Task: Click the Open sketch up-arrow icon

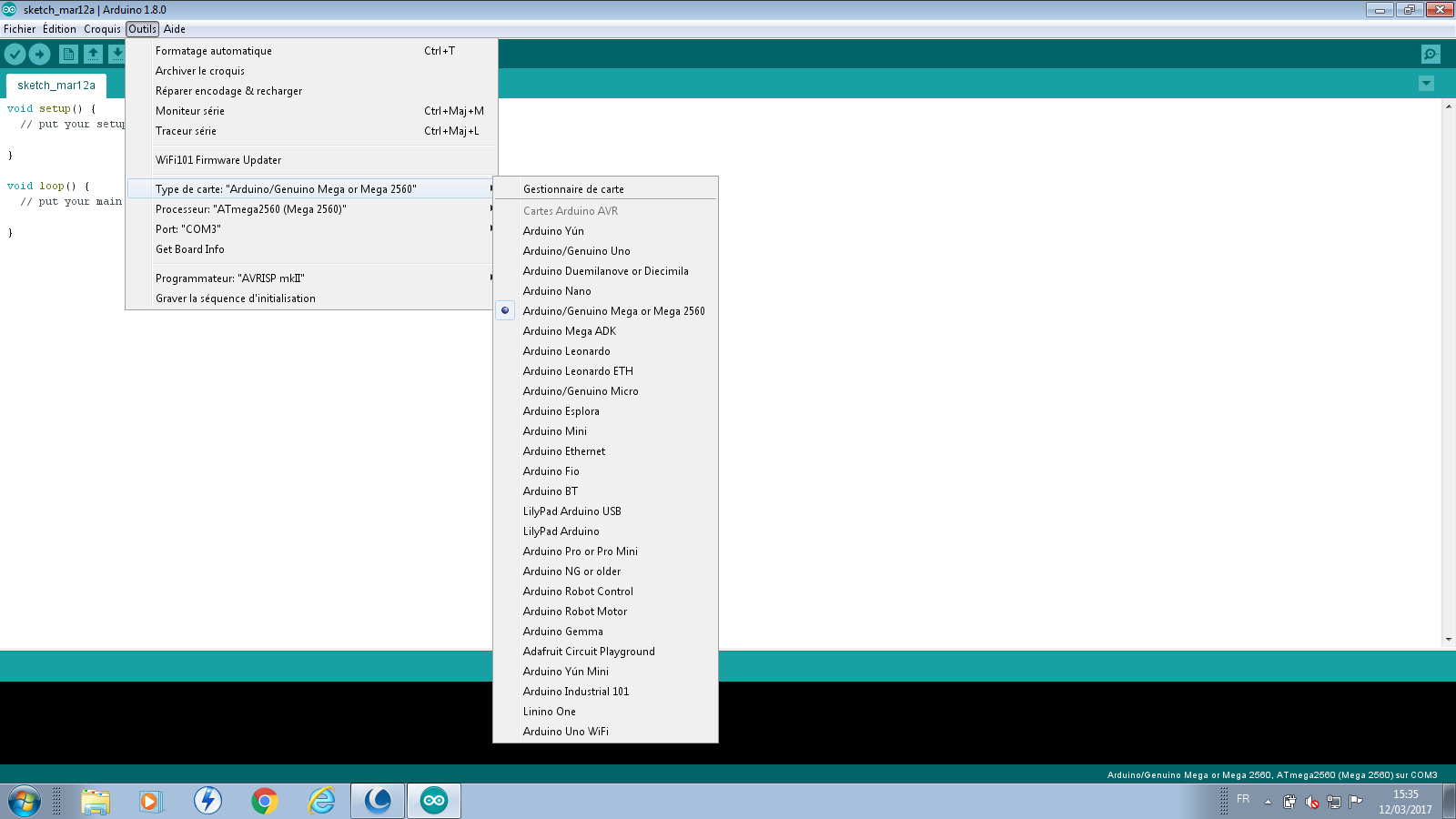Action: [x=93, y=55]
